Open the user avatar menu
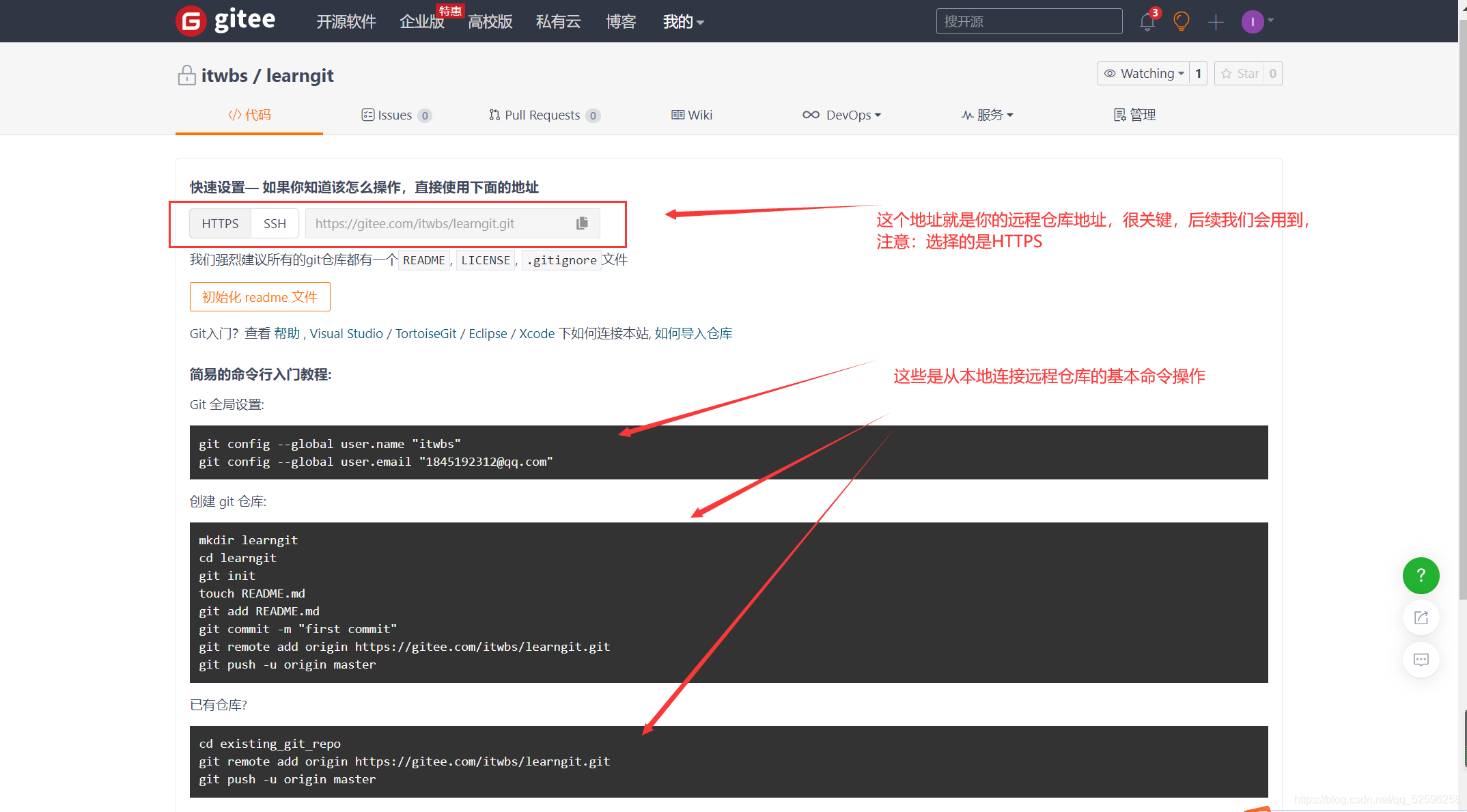1467x812 pixels. coord(1257,22)
